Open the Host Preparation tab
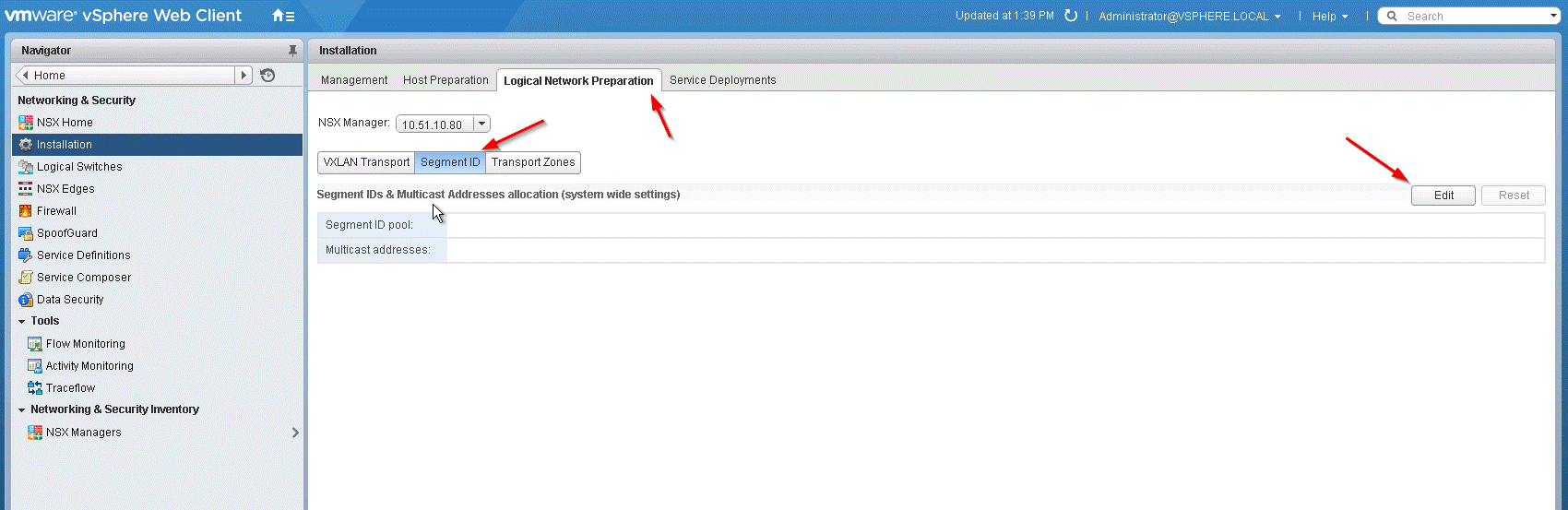Image resolution: width=1568 pixels, height=510 pixels. click(x=445, y=80)
